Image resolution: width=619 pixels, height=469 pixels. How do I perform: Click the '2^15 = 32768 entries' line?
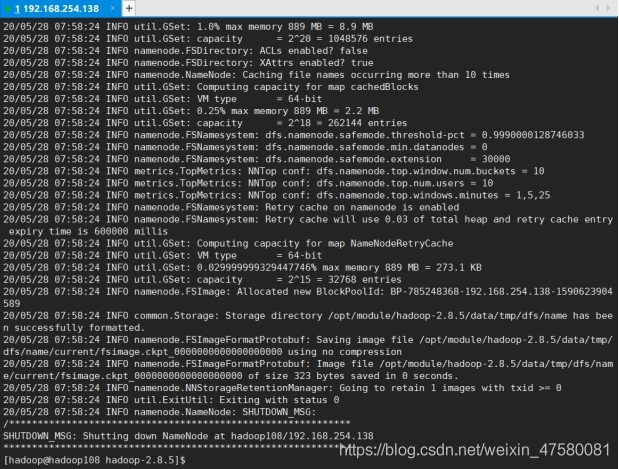[203, 280]
